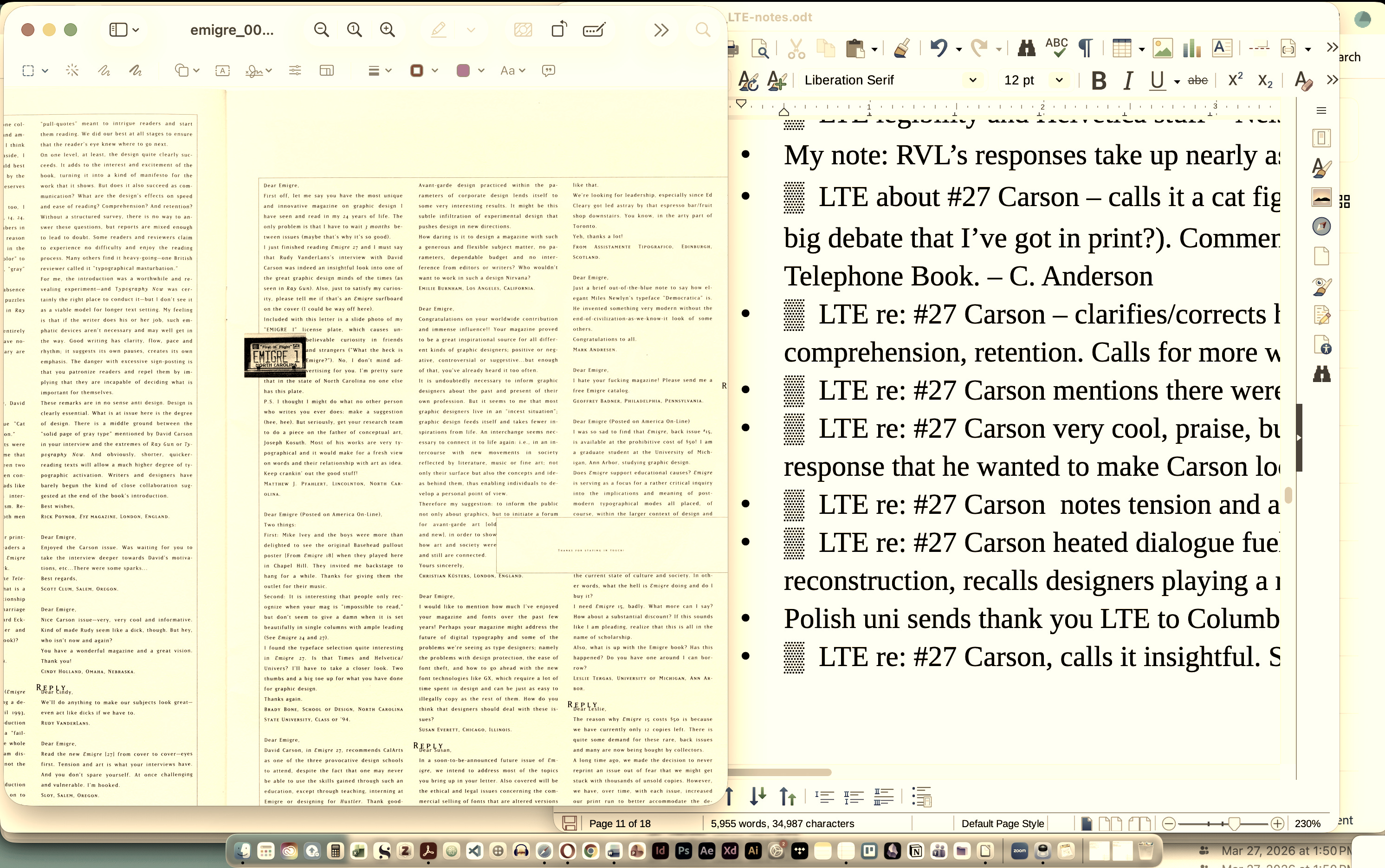Click the form-fill icon with dots and pen
1385x868 pixels.
(594, 30)
